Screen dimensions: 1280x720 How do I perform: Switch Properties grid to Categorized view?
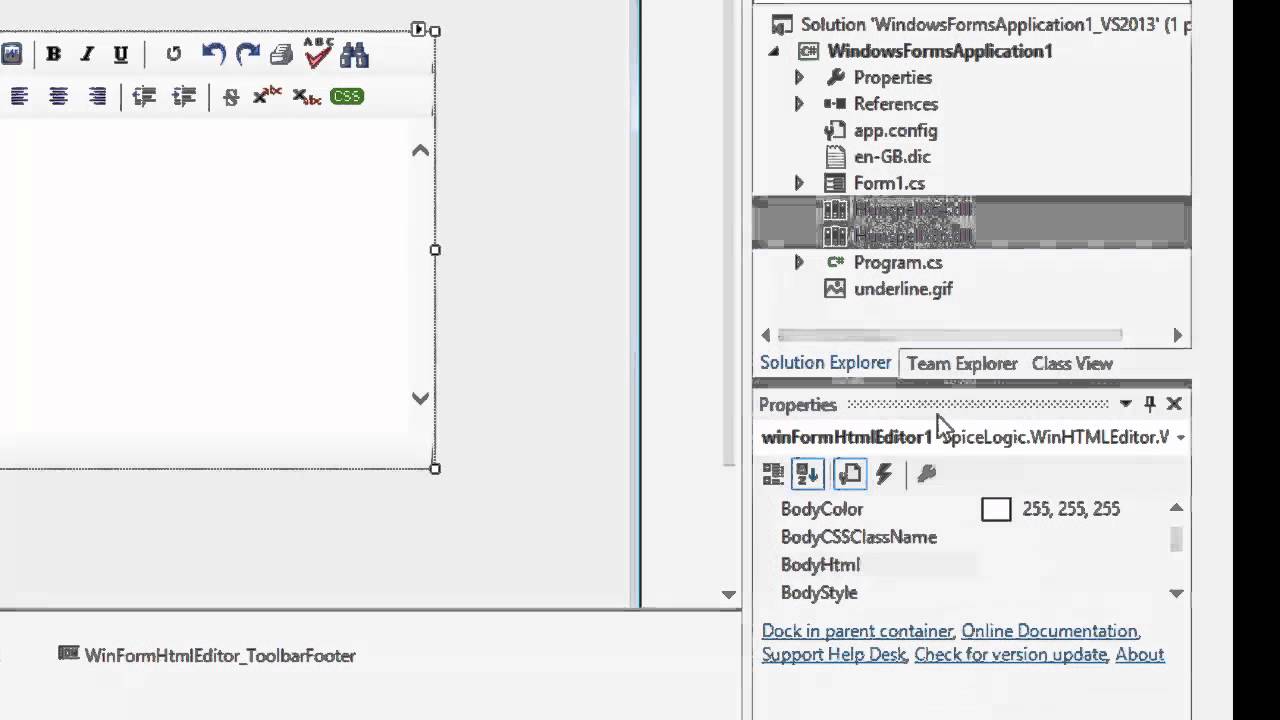[x=773, y=473]
